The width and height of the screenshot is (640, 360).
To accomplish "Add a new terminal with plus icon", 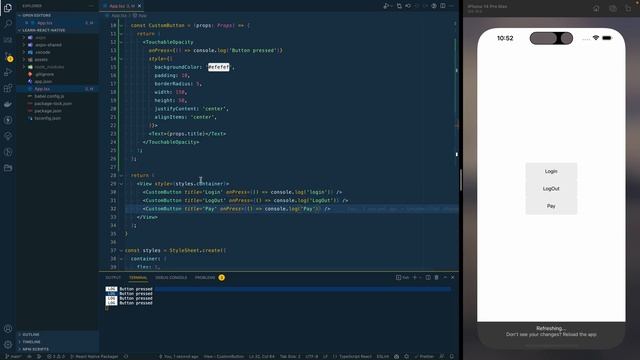I will point(415,277).
